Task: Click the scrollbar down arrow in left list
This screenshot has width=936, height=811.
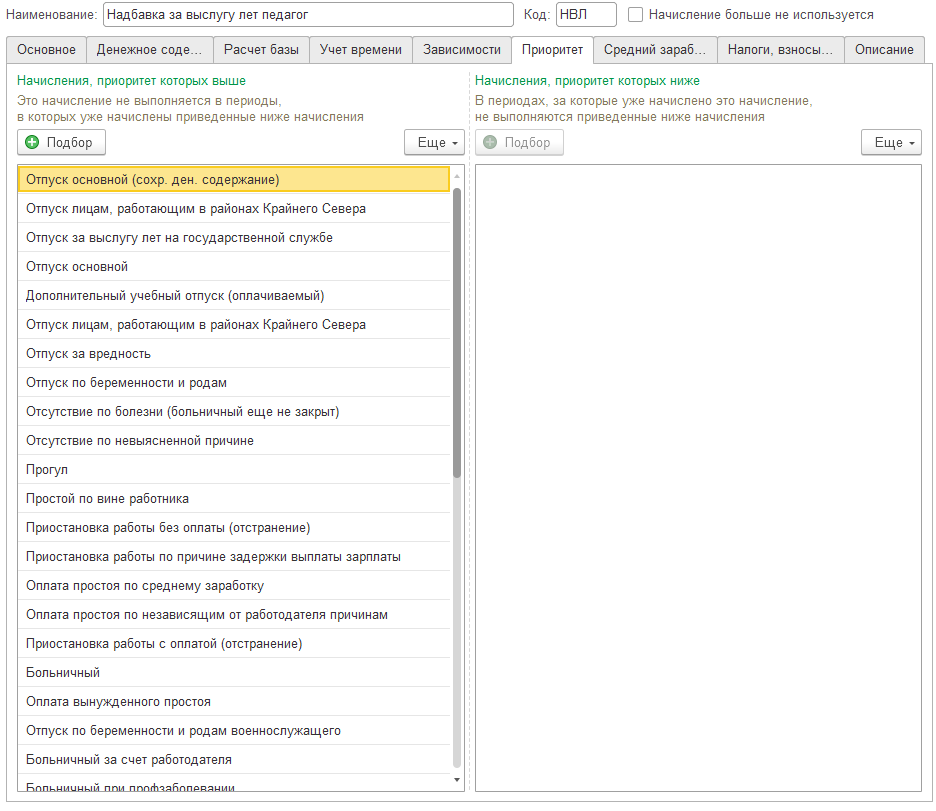Action: pyautogui.click(x=457, y=780)
